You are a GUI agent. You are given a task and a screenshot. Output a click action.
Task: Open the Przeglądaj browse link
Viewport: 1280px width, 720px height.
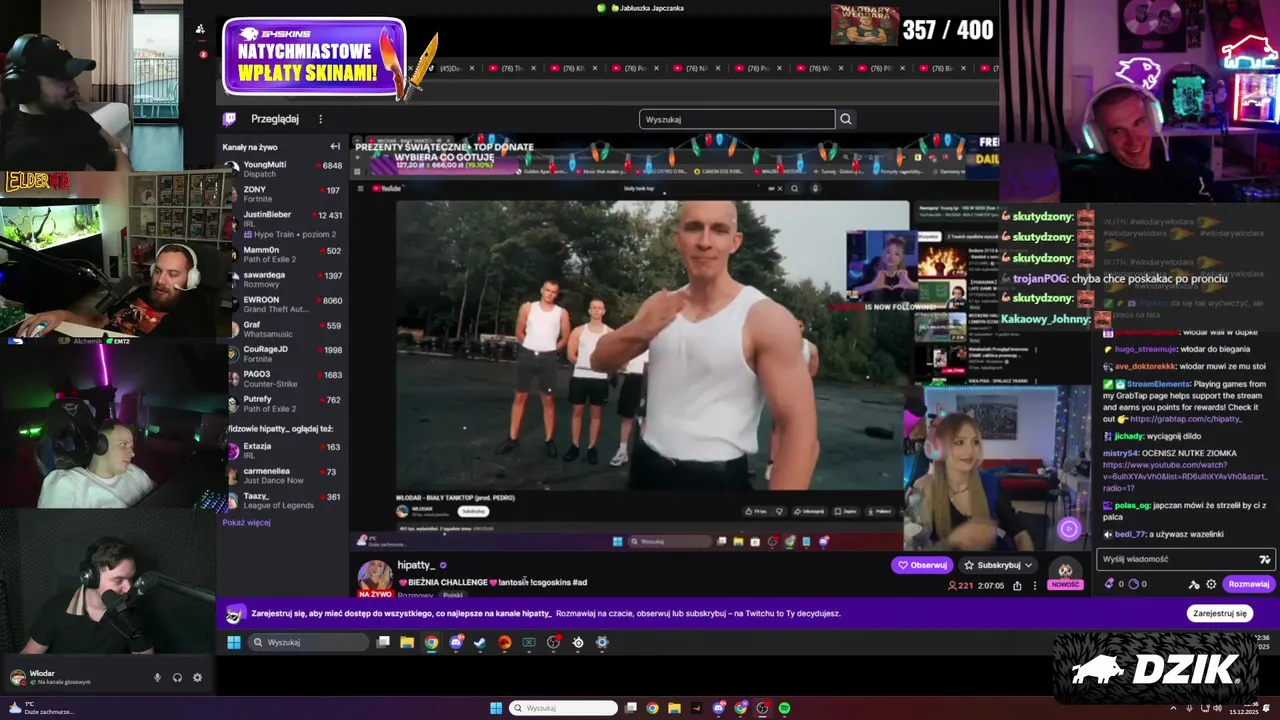pyautogui.click(x=275, y=119)
